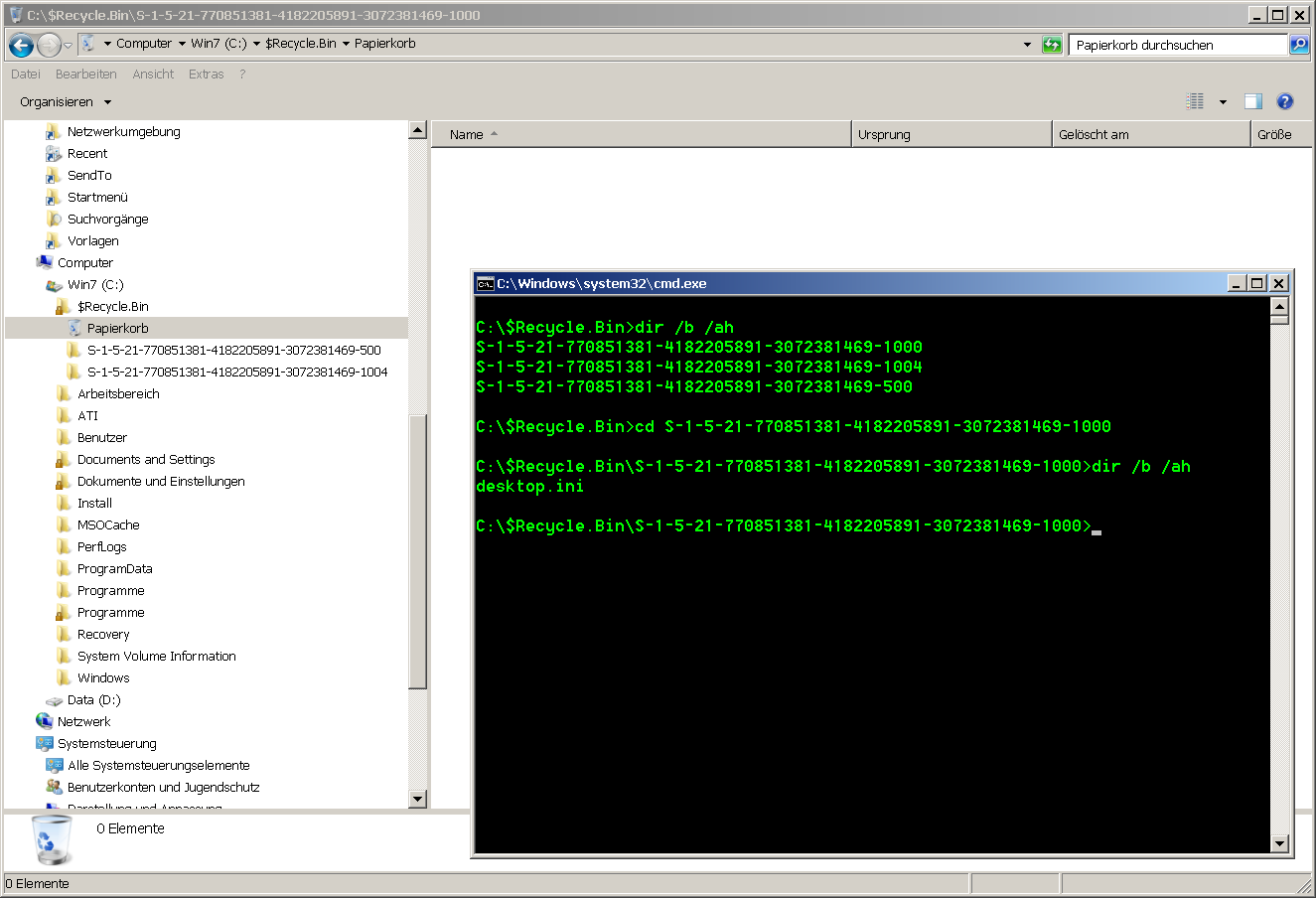Select the $Recycle.Bin folder icon
The height and width of the screenshot is (898, 1316).
[x=64, y=306]
